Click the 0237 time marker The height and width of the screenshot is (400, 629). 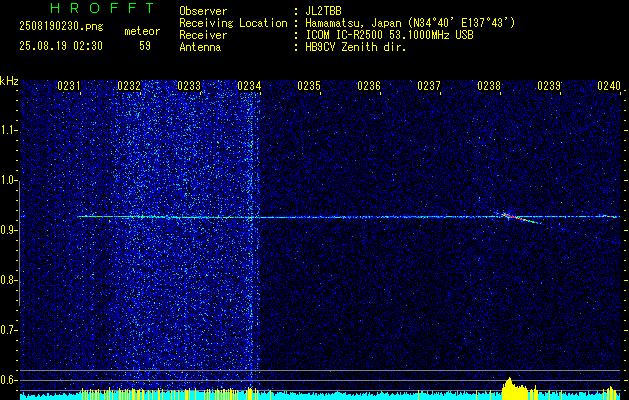coord(429,86)
